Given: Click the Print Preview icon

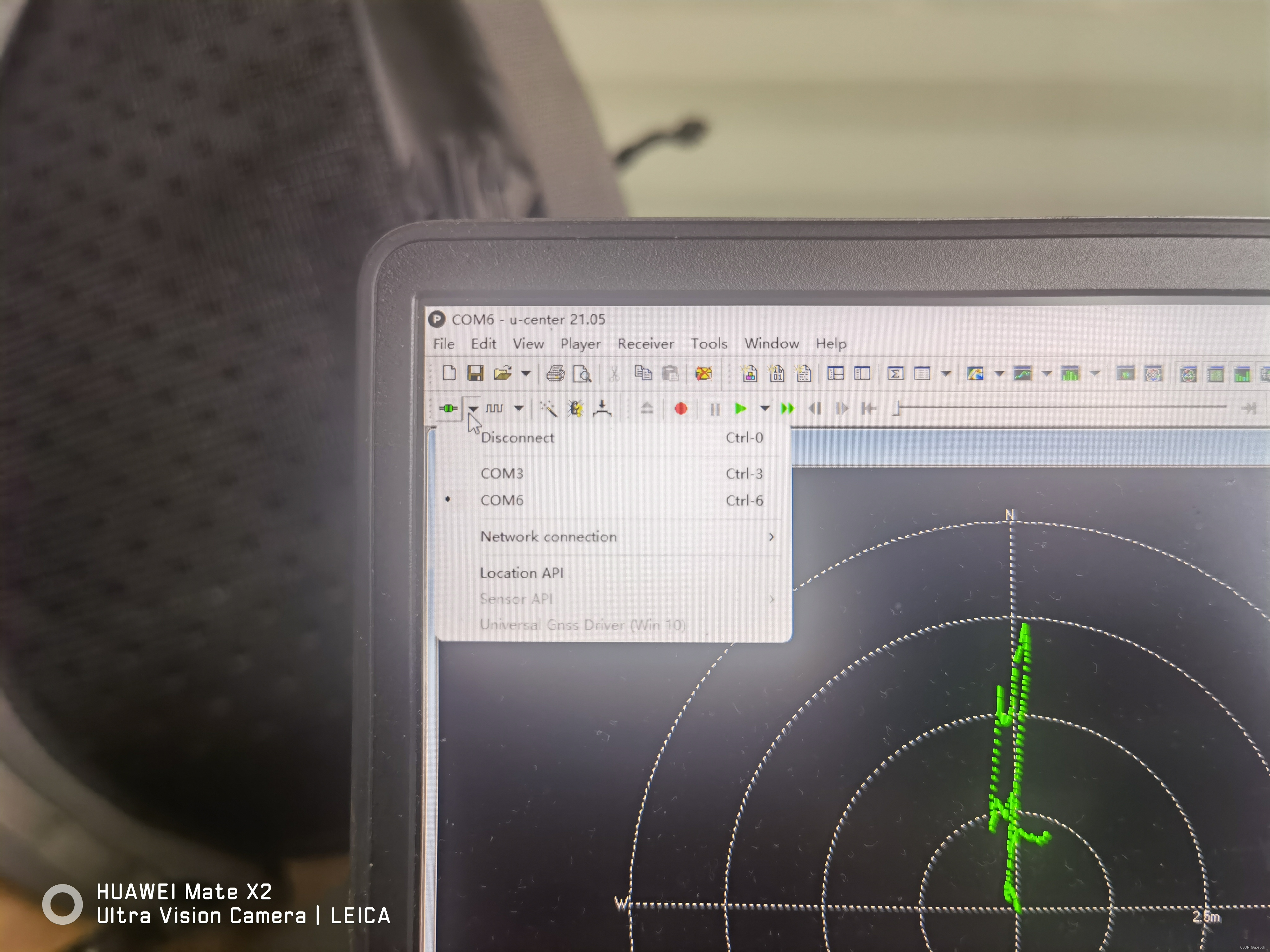Looking at the screenshot, I should point(582,374).
